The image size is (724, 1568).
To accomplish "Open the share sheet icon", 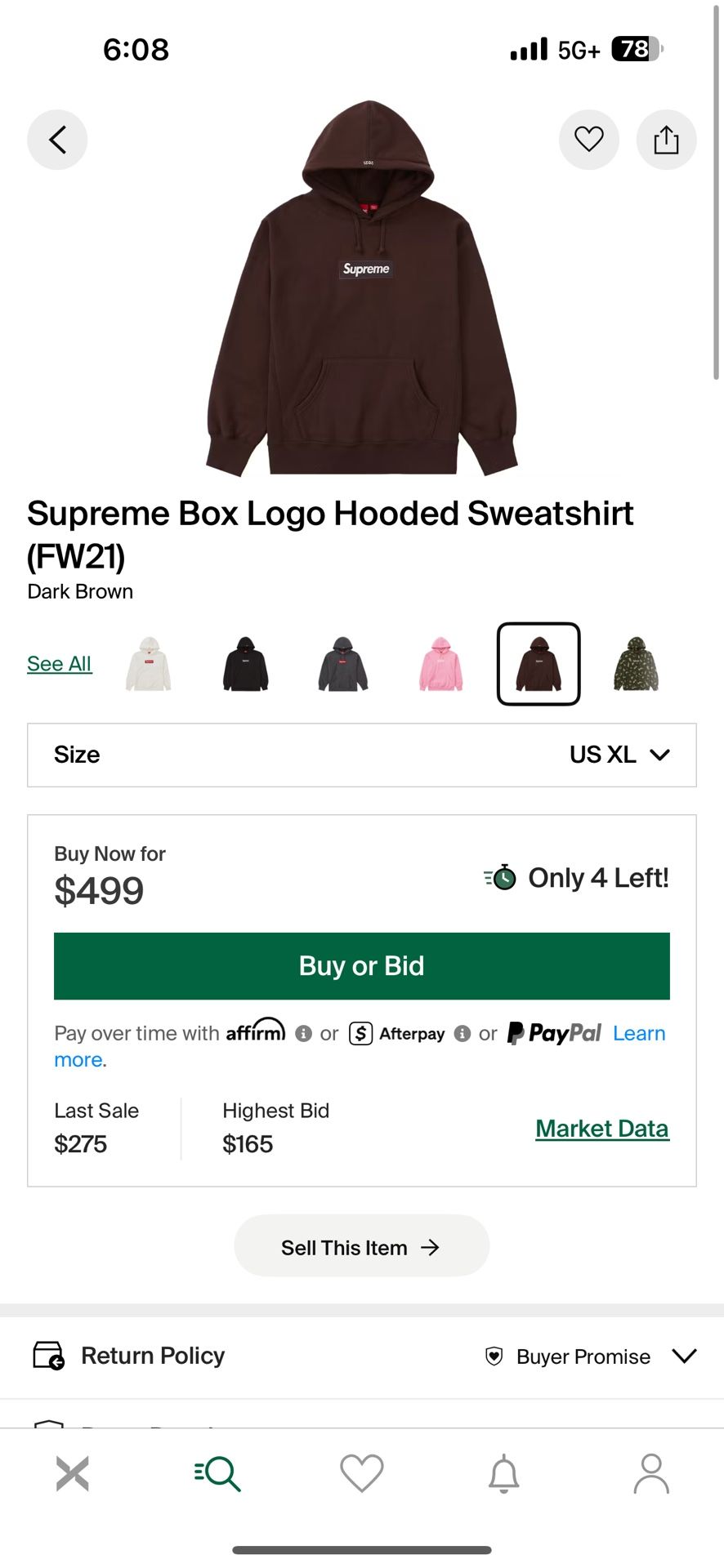I will [x=666, y=140].
